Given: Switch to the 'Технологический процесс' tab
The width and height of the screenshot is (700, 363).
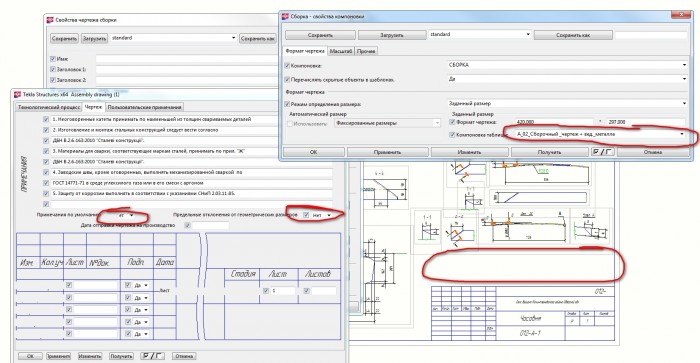Looking at the screenshot, I should [49, 107].
